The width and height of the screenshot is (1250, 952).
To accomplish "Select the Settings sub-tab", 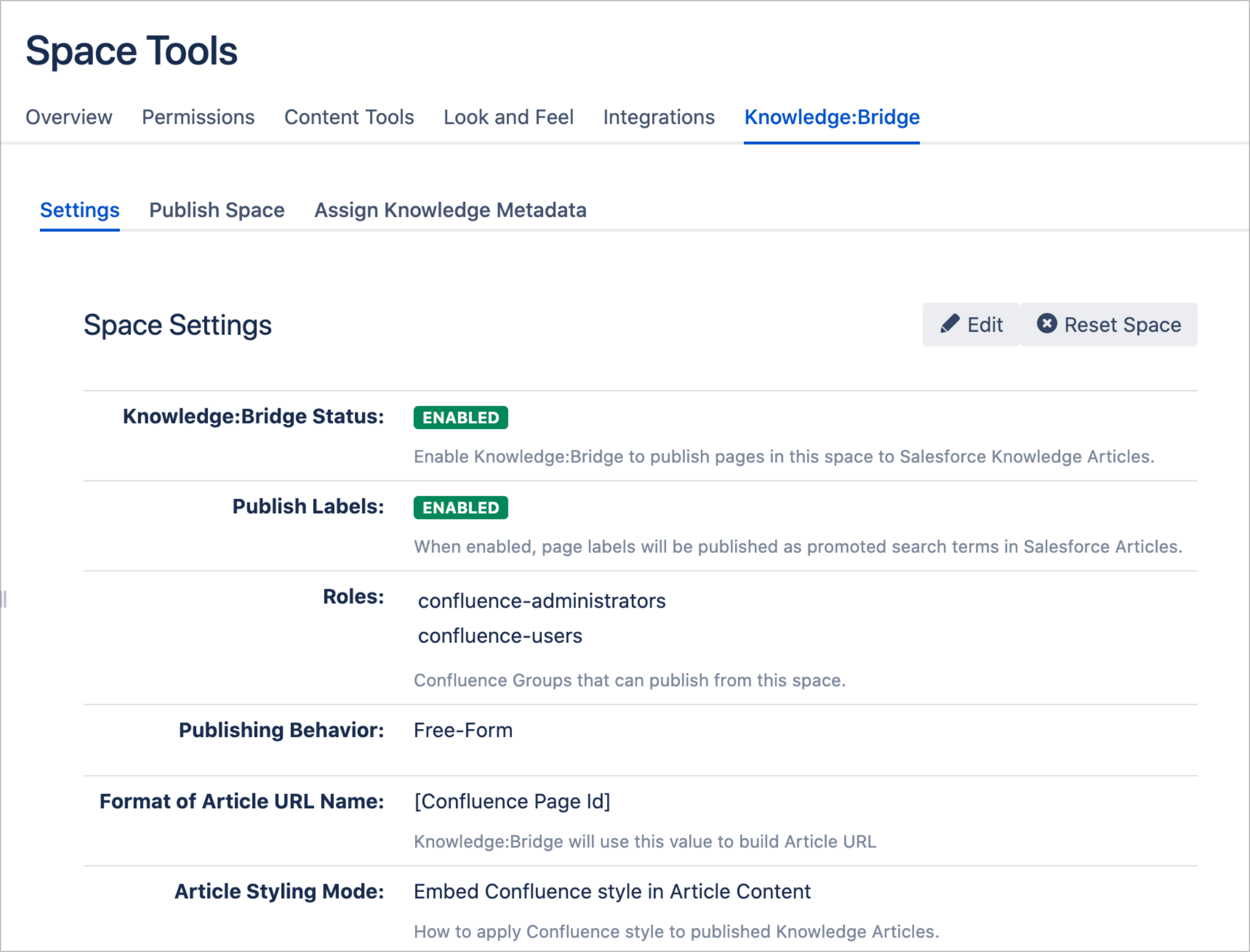I will click(80, 210).
